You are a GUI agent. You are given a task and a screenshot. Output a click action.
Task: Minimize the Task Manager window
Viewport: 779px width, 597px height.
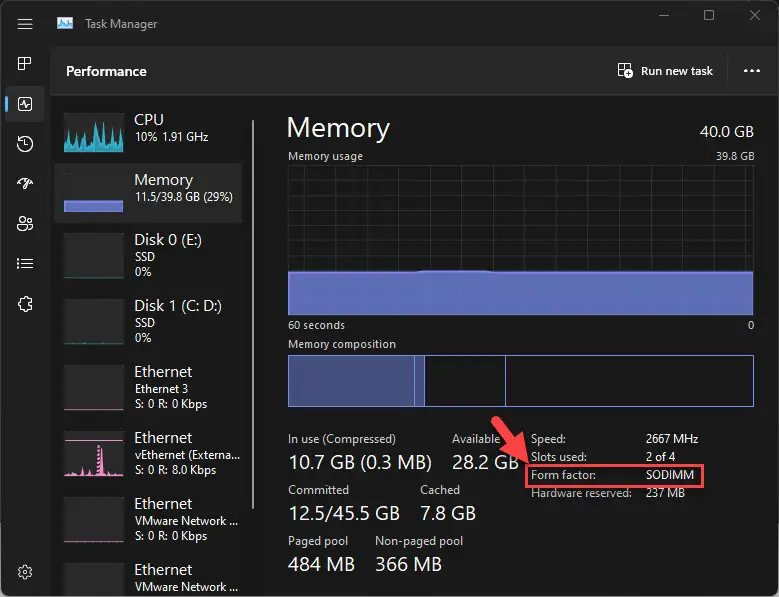tap(664, 15)
